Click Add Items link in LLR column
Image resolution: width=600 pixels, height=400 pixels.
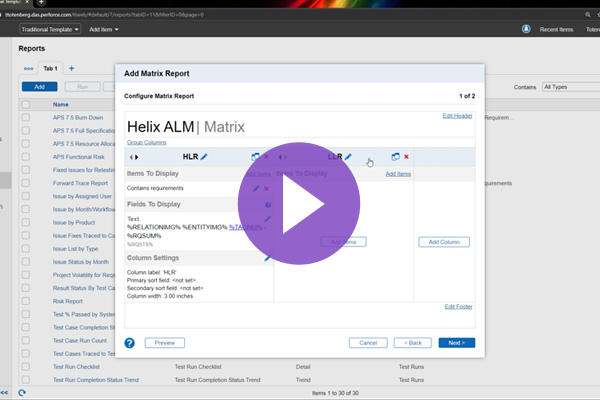398,174
